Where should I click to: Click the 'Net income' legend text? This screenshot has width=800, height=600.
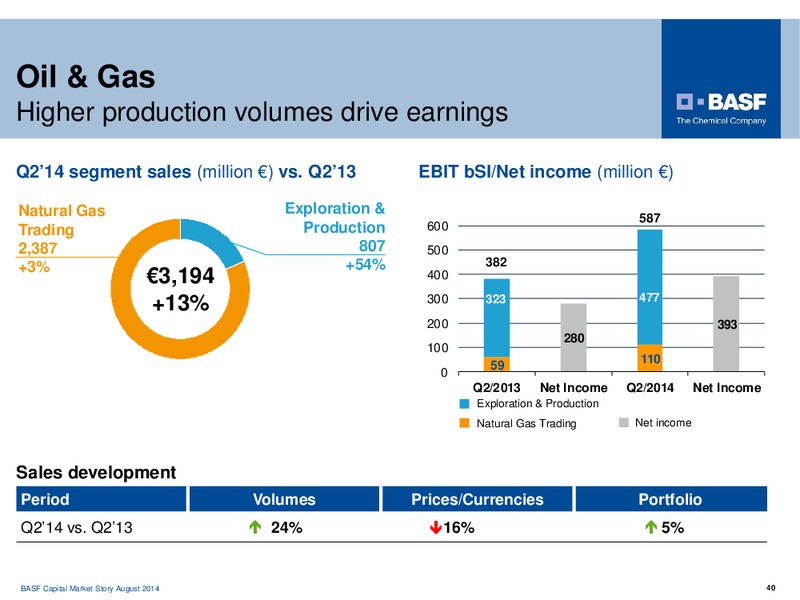tap(663, 422)
